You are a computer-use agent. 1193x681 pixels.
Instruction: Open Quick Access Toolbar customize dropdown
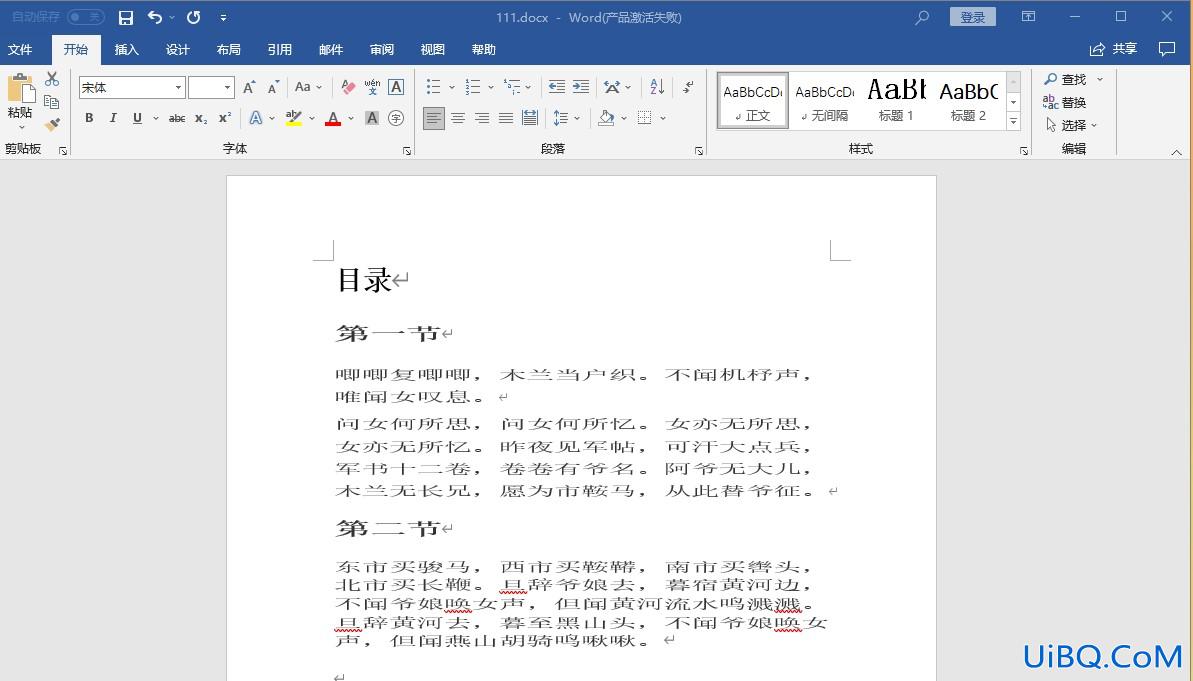pos(223,17)
